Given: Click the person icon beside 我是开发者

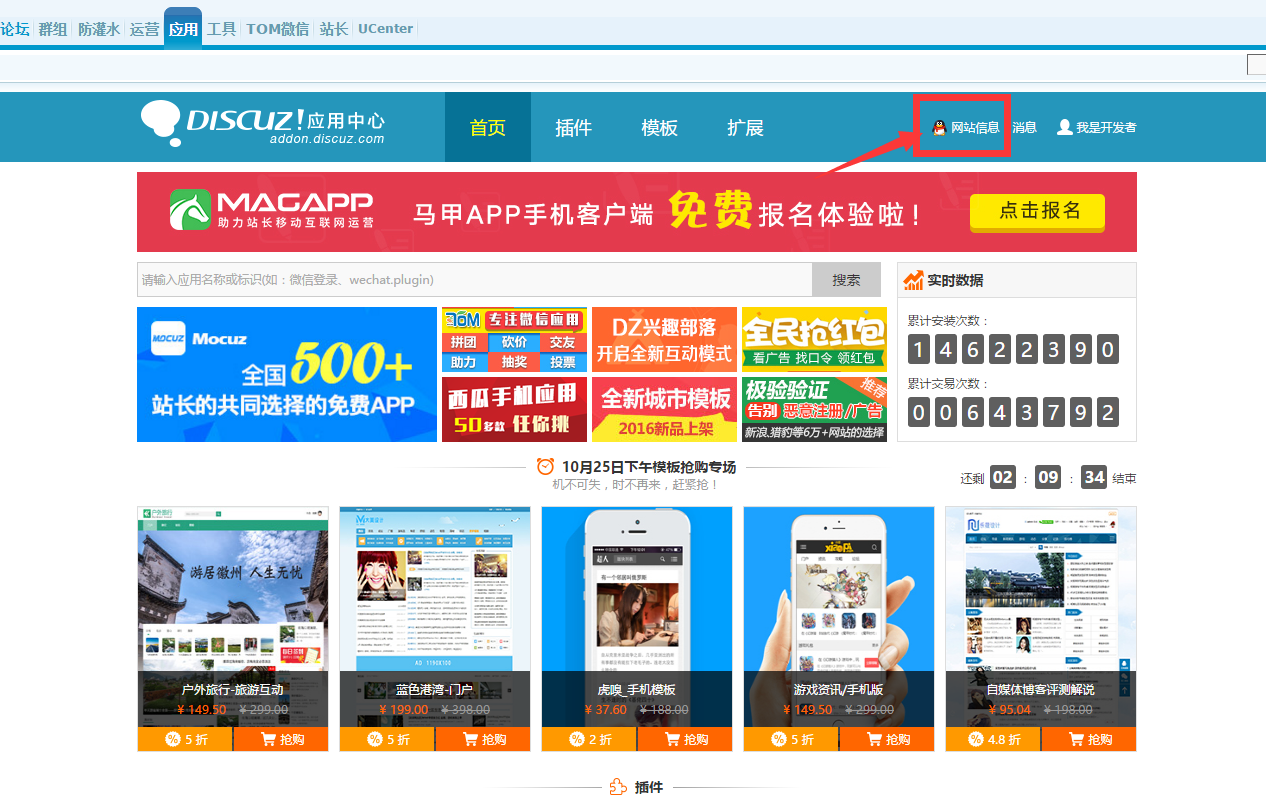Looking at the screenshot, I should (1064, 128).
